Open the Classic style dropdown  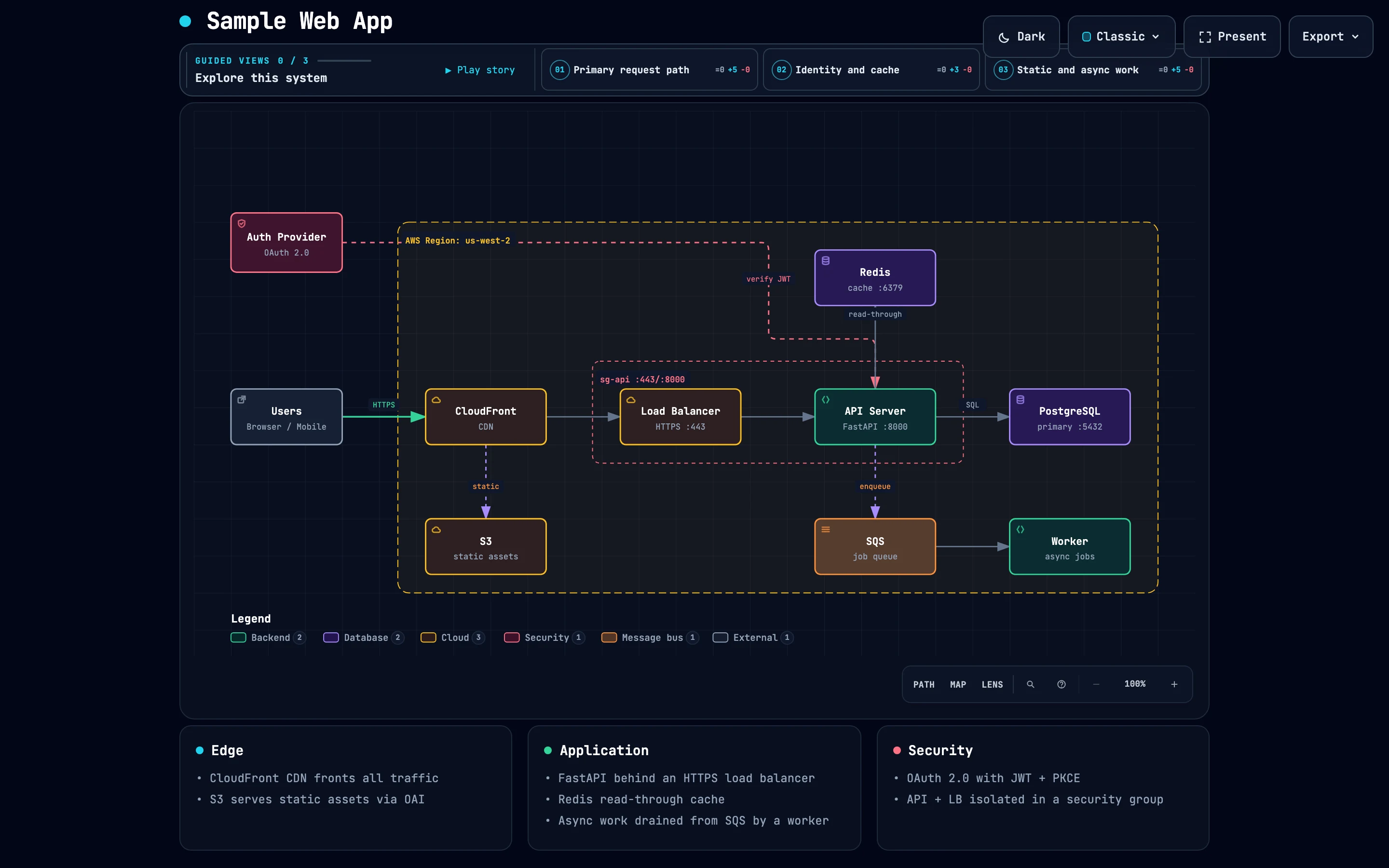click(x=1121, y=37)
